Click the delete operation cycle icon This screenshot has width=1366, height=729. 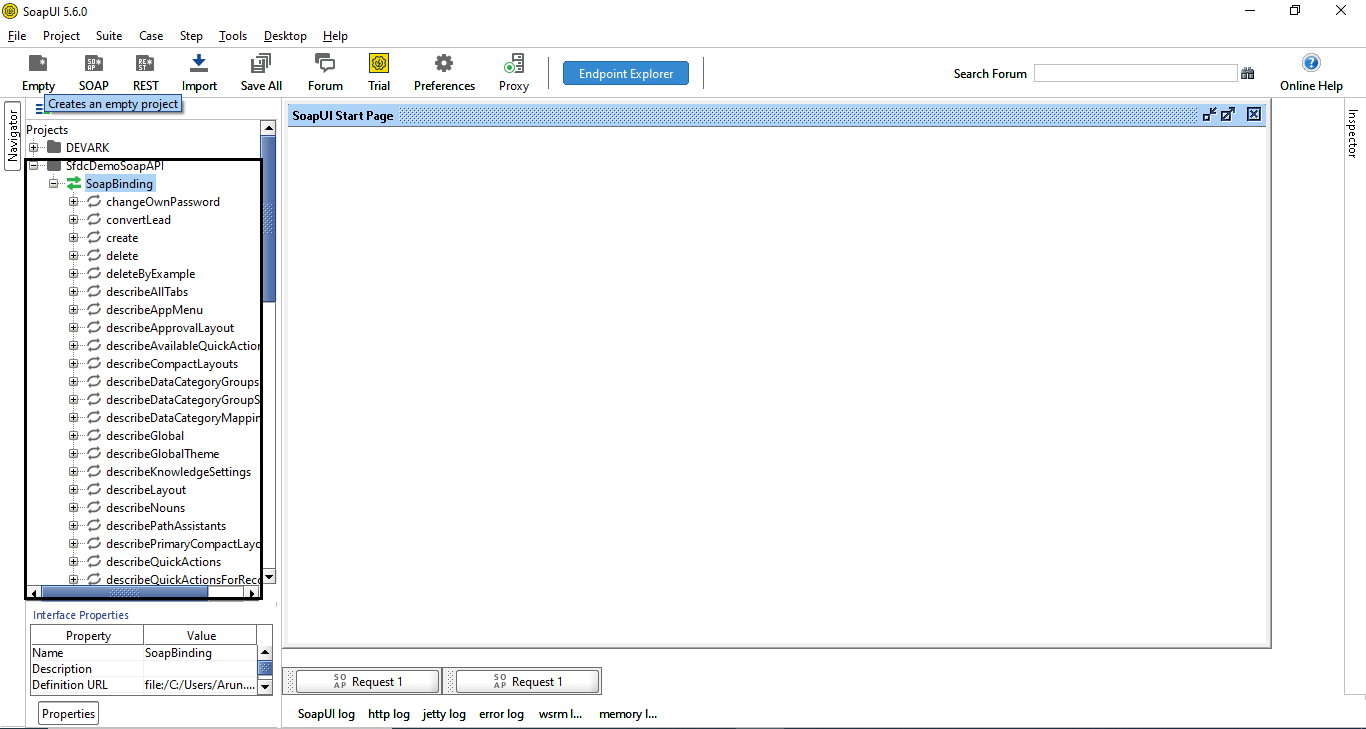click(x=94, y=256)
